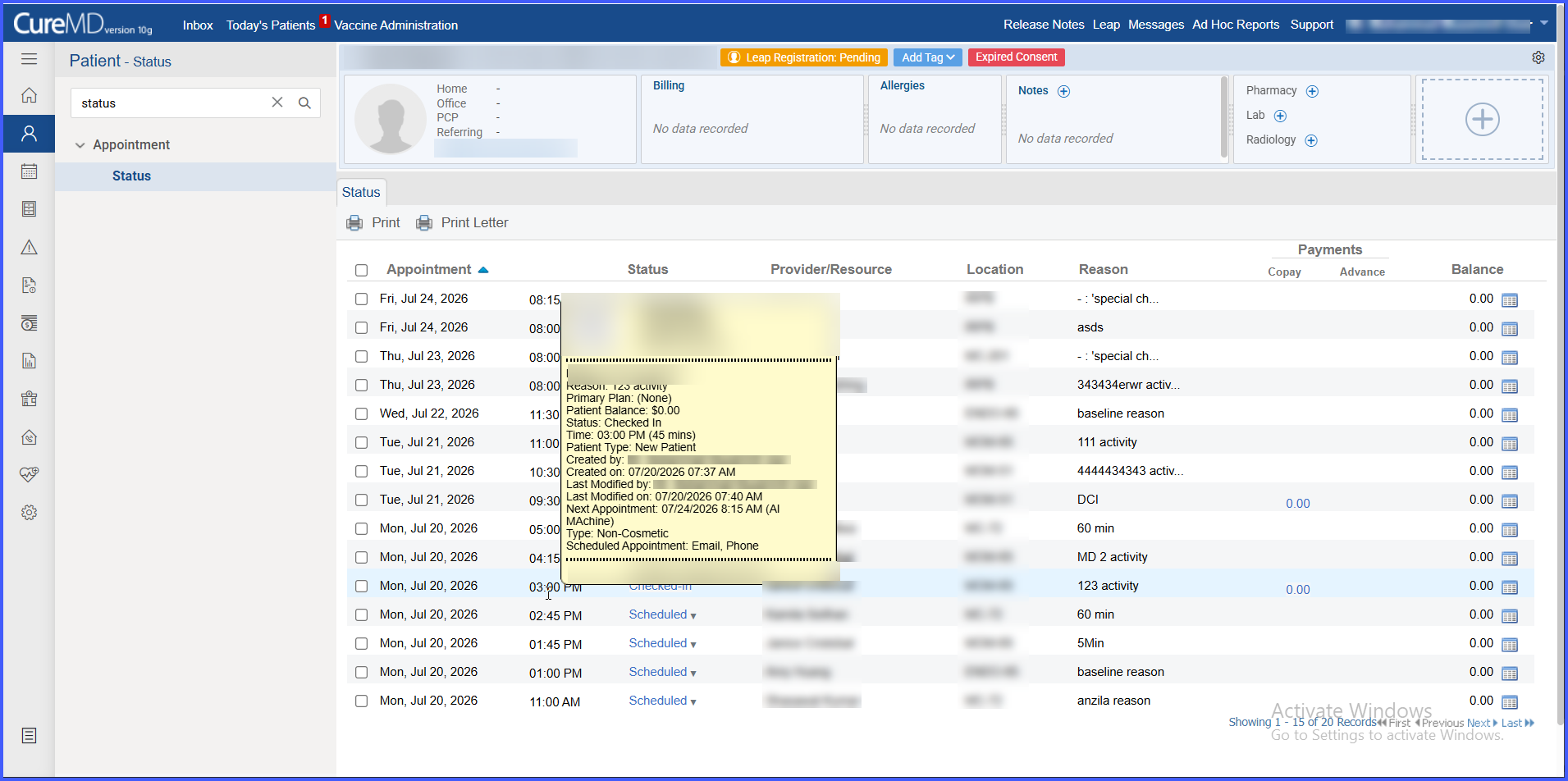Open Support link in top bar
1568x781 pixels.
pyautogui.click(x=1311, y=25)
